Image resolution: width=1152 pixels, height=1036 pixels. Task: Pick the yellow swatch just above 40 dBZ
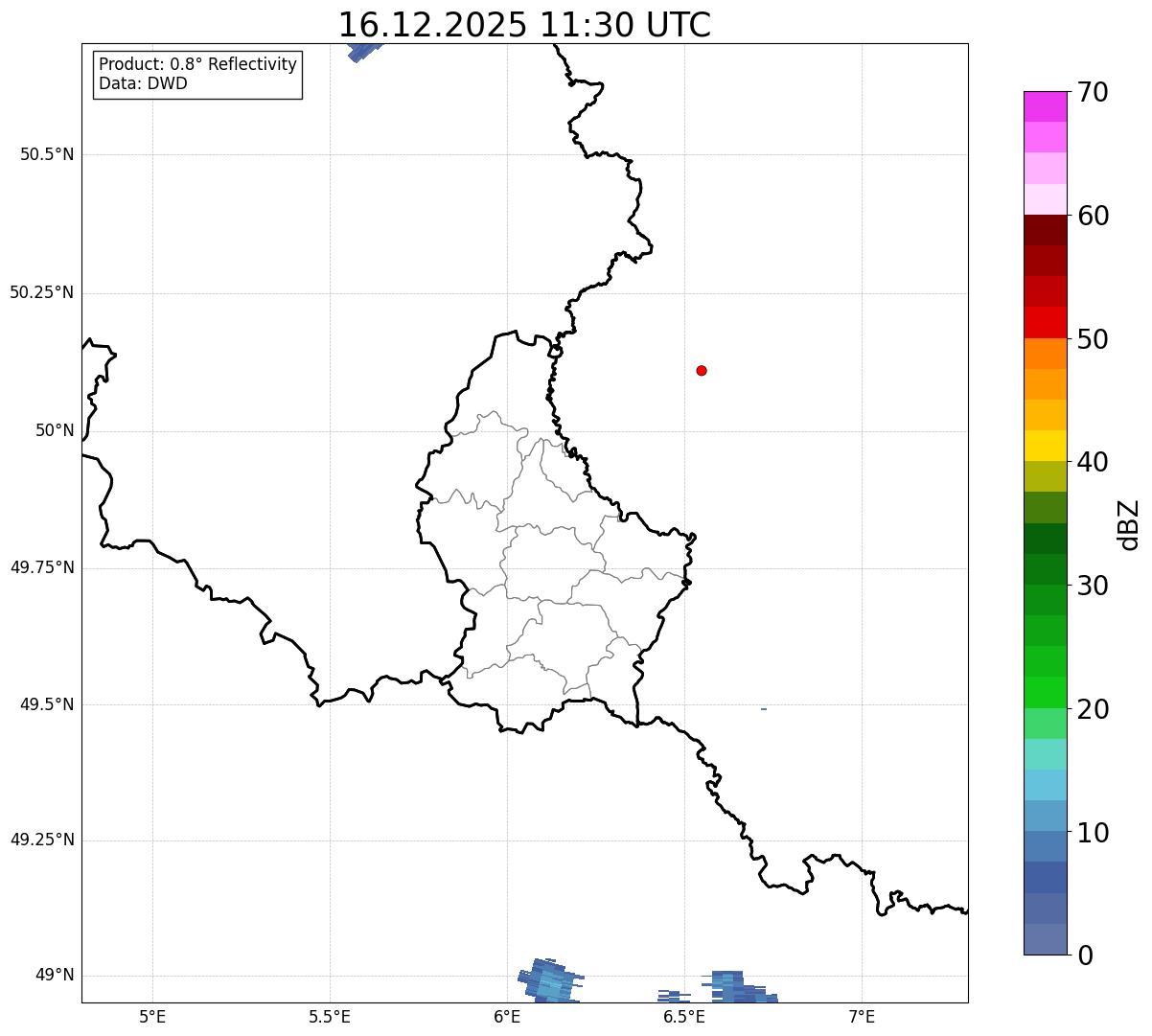(1045, 446)
